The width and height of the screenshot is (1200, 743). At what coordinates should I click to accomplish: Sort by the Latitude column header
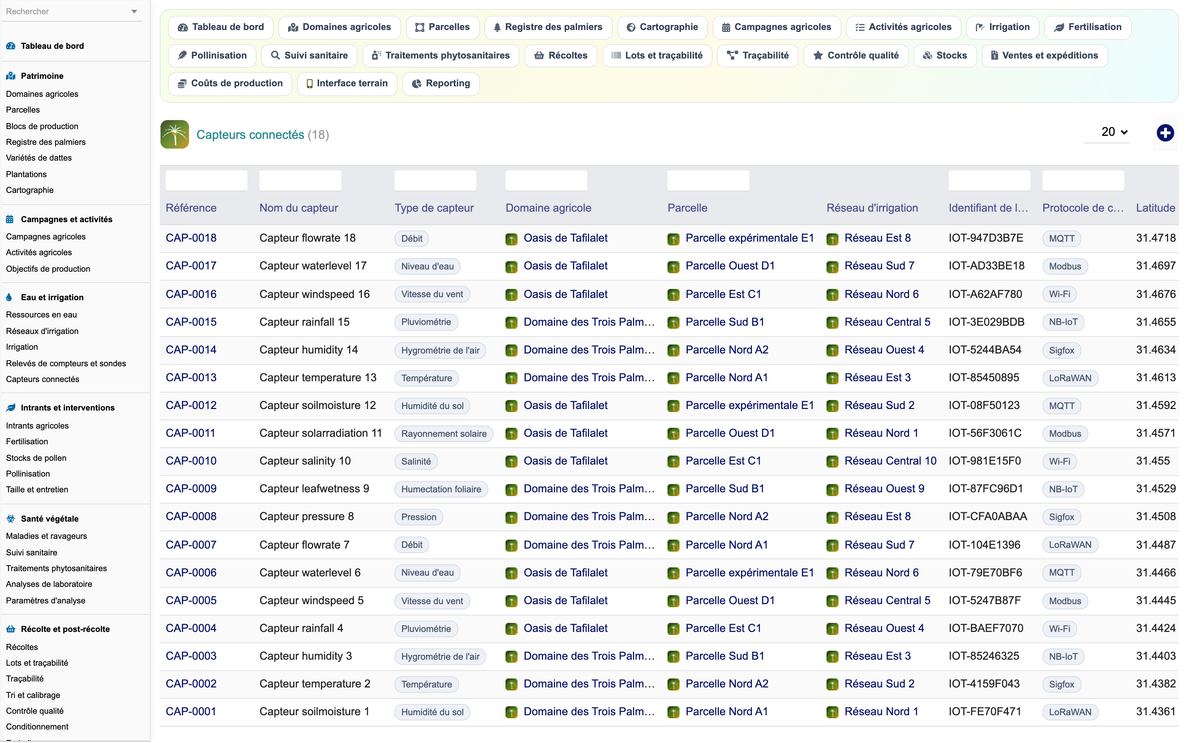[x=1156, y=208]
